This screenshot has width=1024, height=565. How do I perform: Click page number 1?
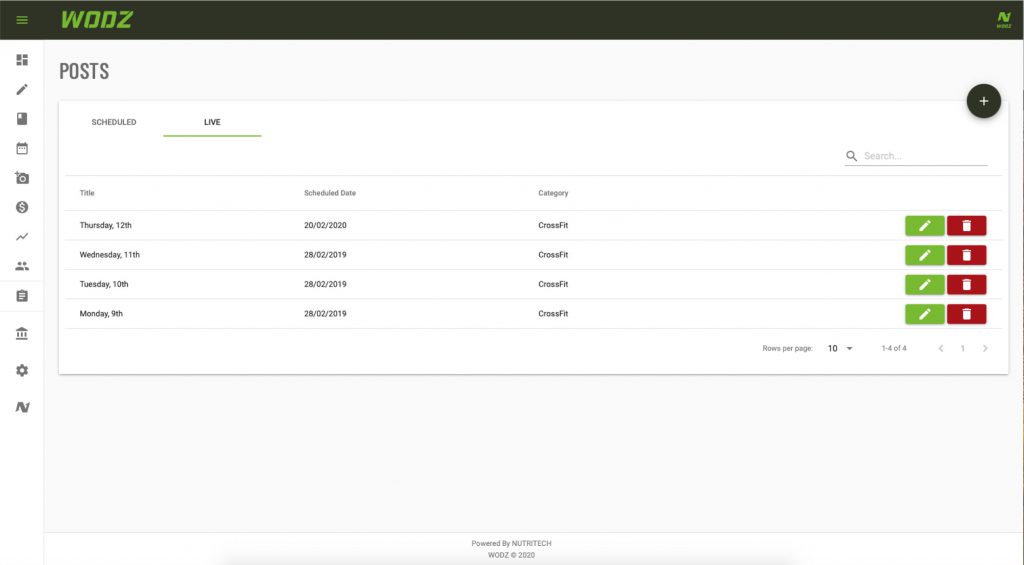click(x=963, y=348)
